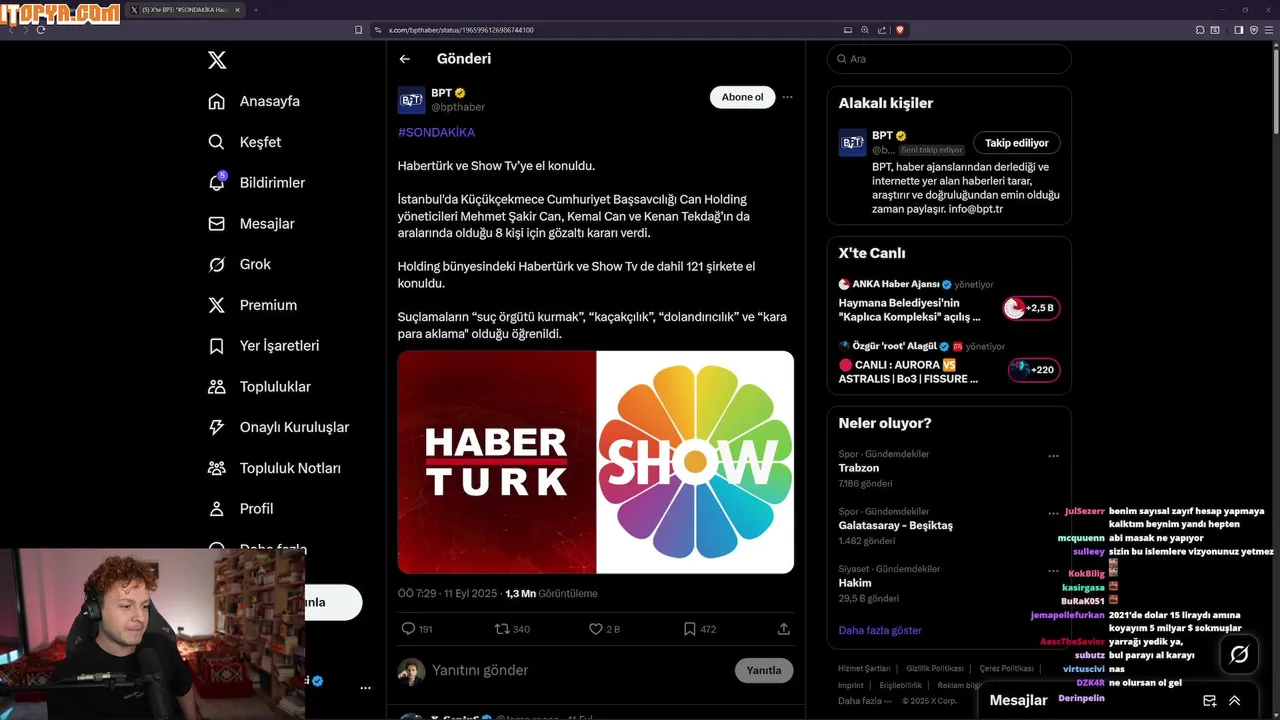The image size is (1280, 720).
Task: Click the bookmark icon in the address bar
Action: point(359,30)
